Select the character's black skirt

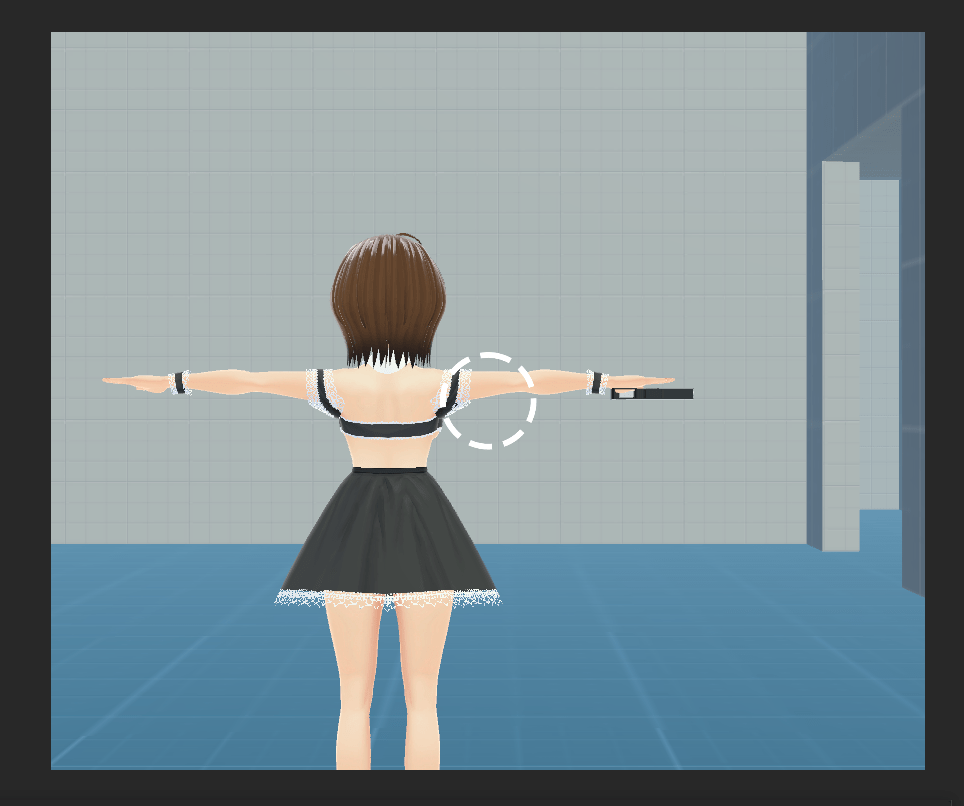(x=388, y=530)
